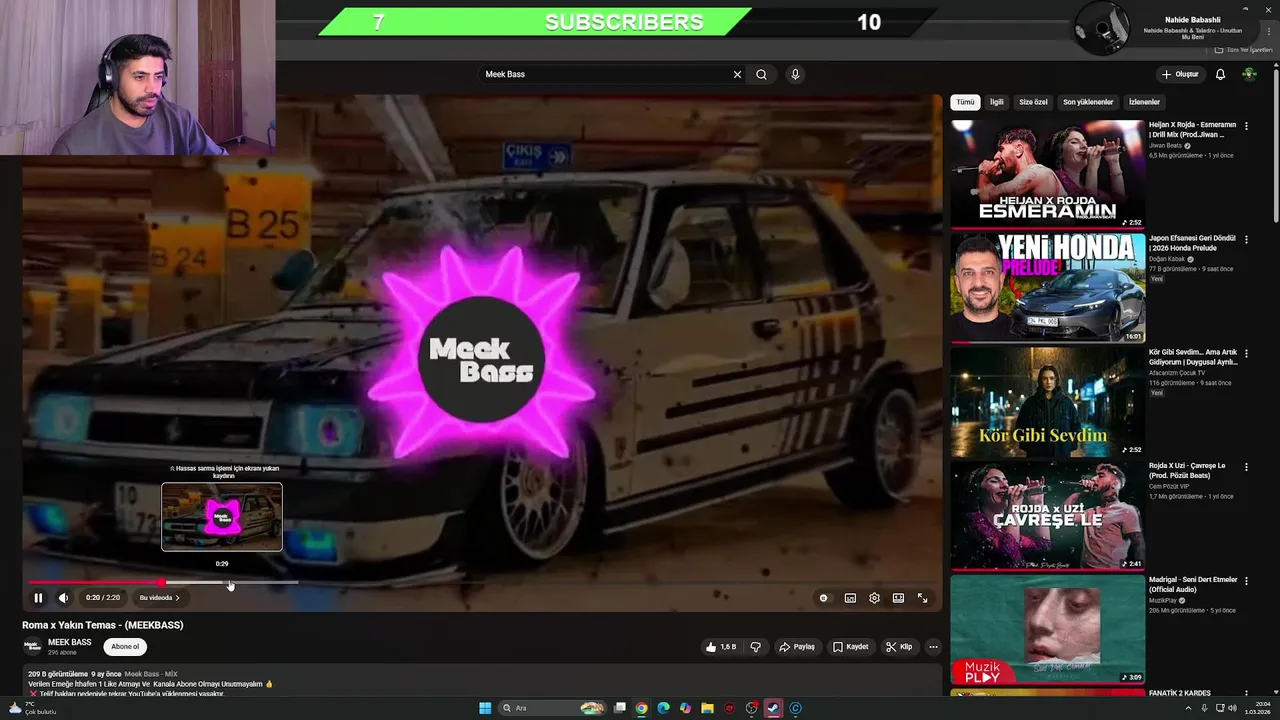The width and height of the screenshot is (1280, 720).
Task: Click the Oluştur create button
Action: 1180,74
